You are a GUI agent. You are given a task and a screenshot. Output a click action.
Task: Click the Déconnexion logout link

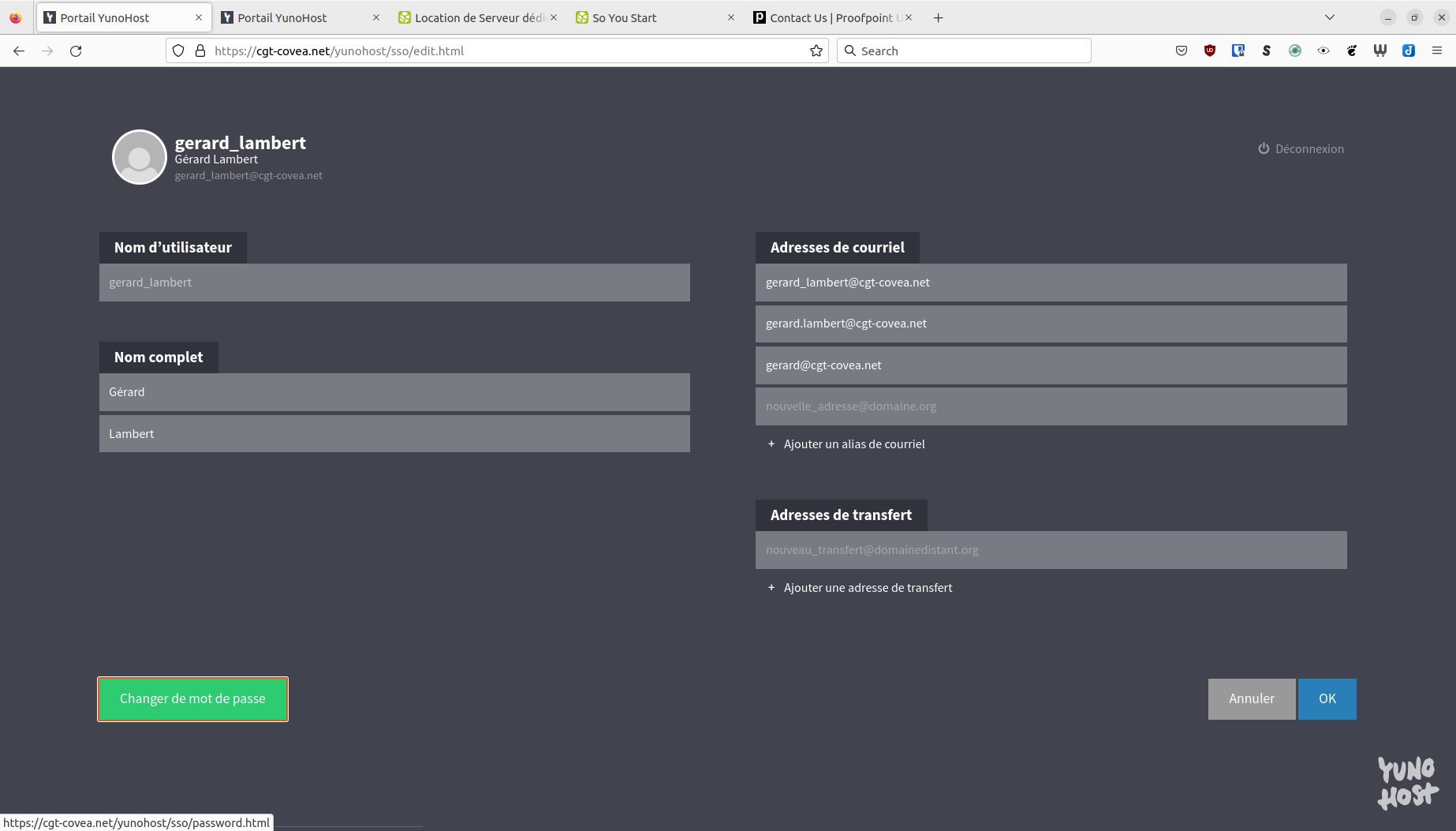click(1301, 149)
